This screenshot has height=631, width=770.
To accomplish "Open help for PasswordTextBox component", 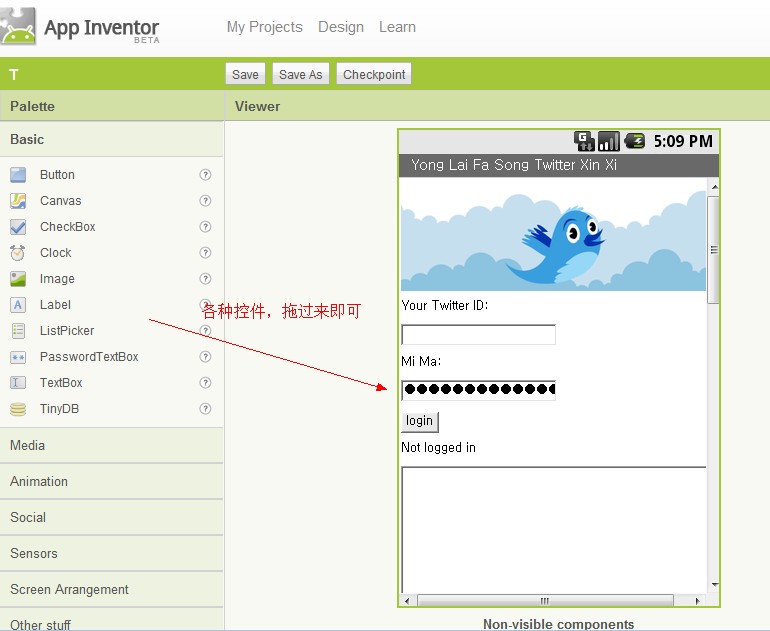I will click(205, 357).
